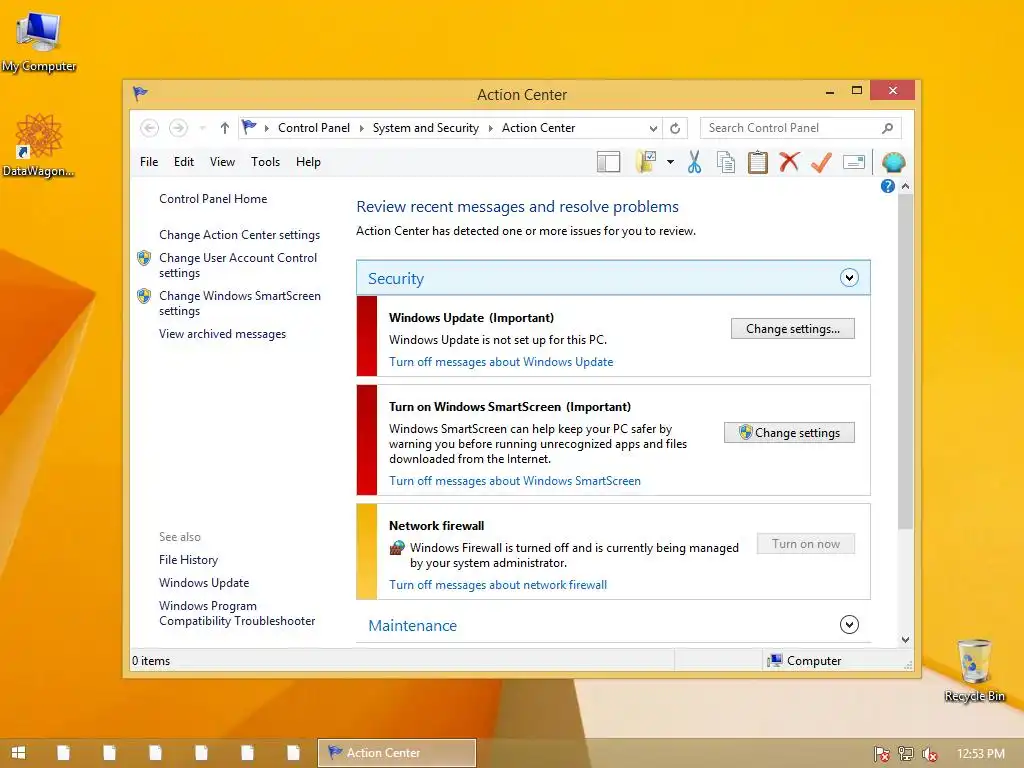Turn off messages about Windows SmartScreen

coord(515,481)
